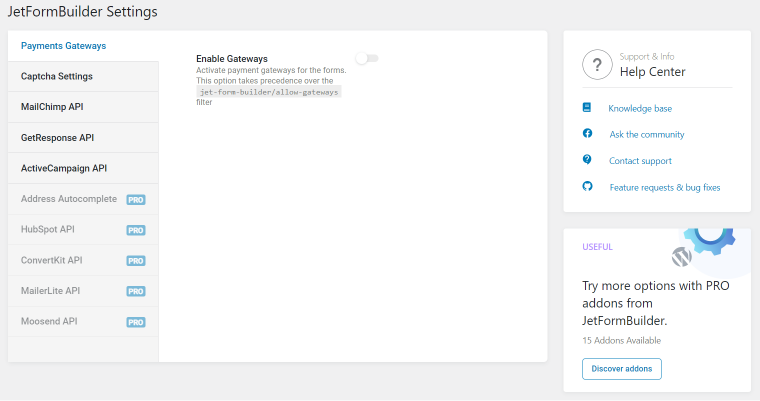Select the Moosend API tab

[83, 321]
